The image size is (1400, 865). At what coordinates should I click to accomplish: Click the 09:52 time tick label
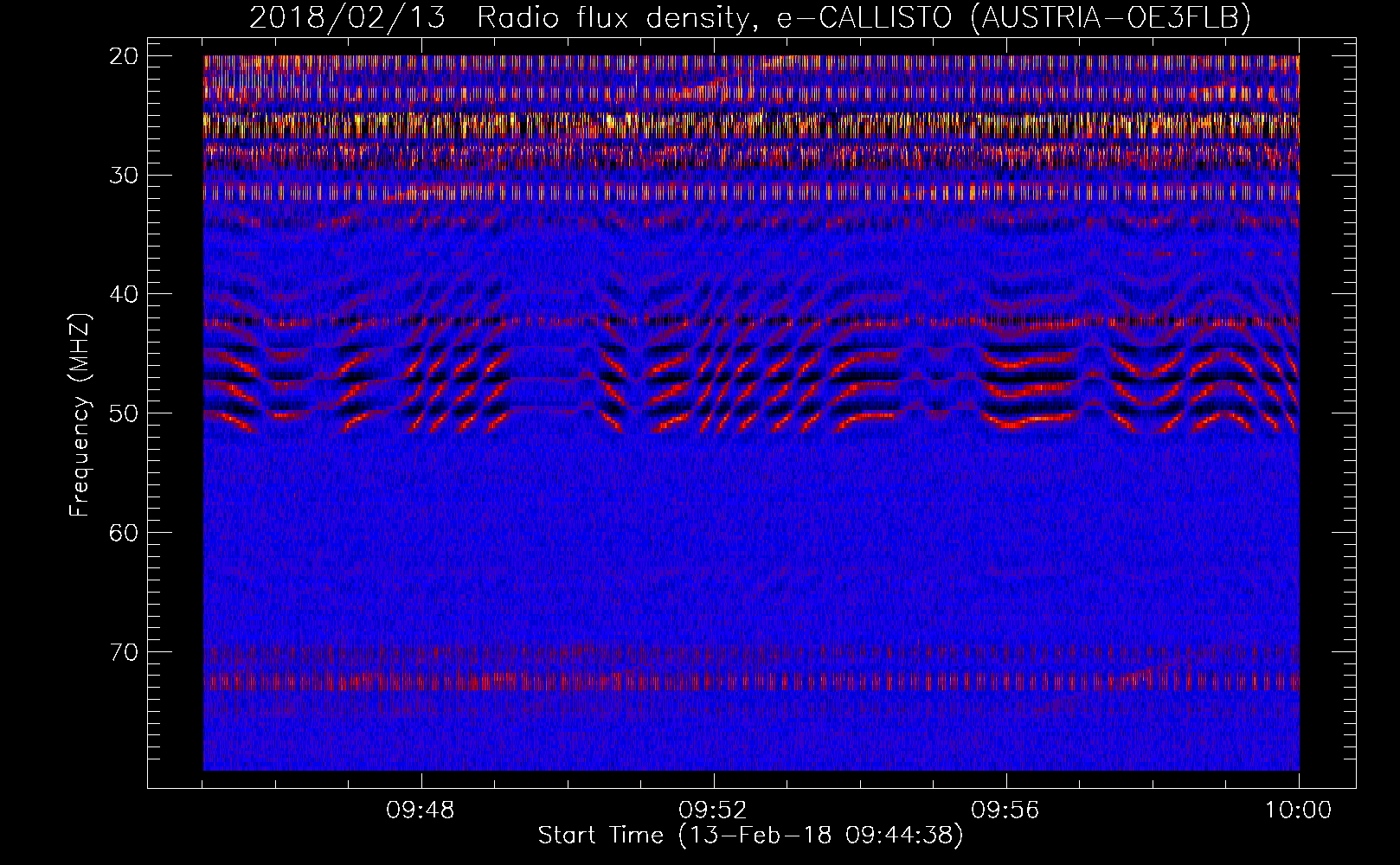tap(713, 811)
